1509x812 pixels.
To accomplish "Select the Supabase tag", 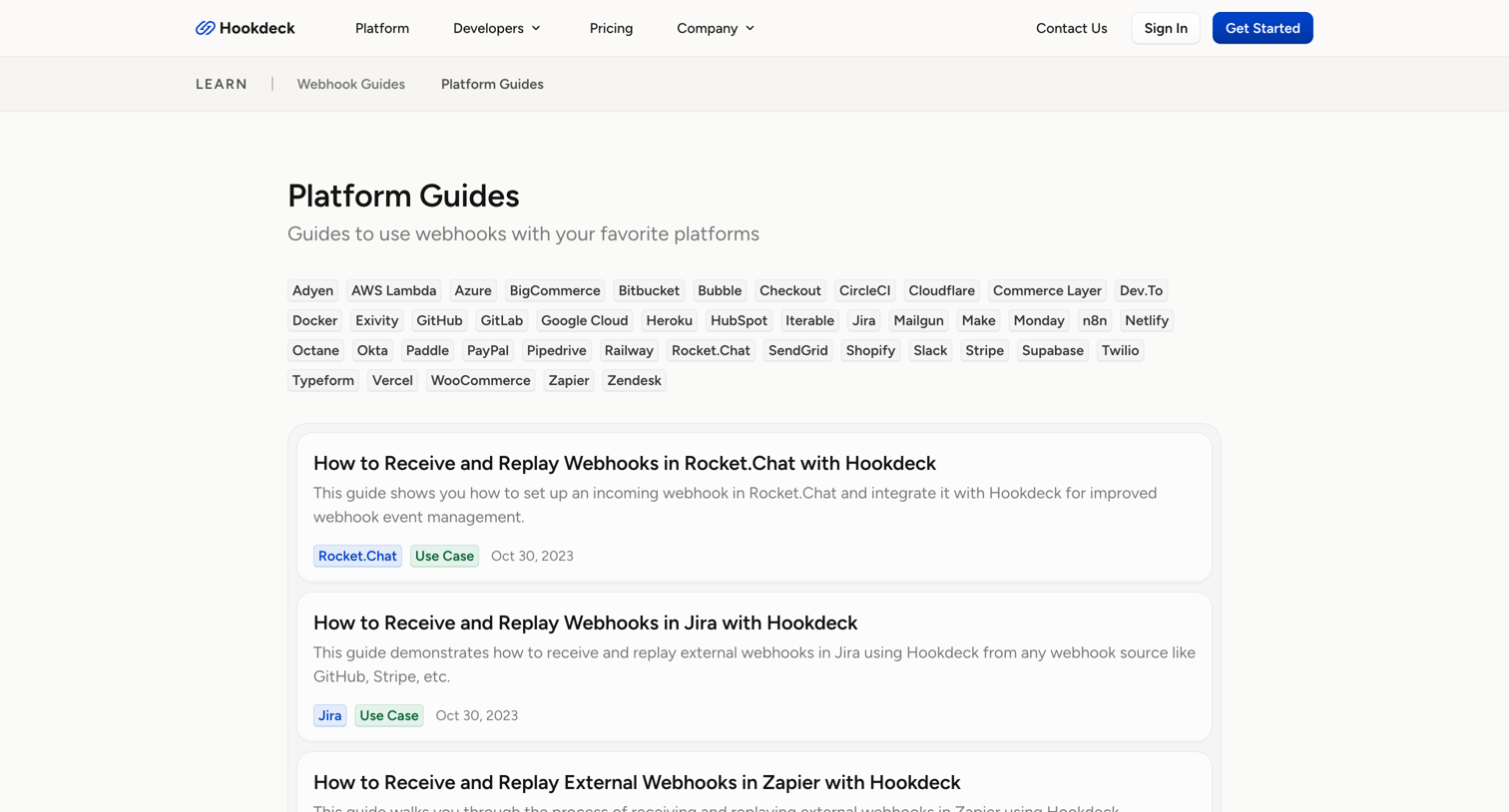I will pos(1053,350).
